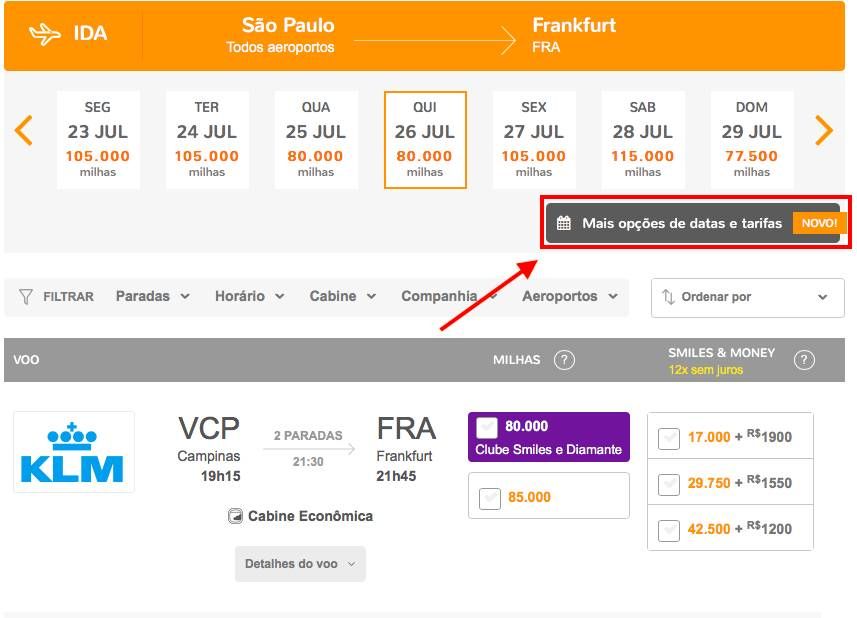
Task: Click the help icon beside MILHAS
Action: [564, 360]
